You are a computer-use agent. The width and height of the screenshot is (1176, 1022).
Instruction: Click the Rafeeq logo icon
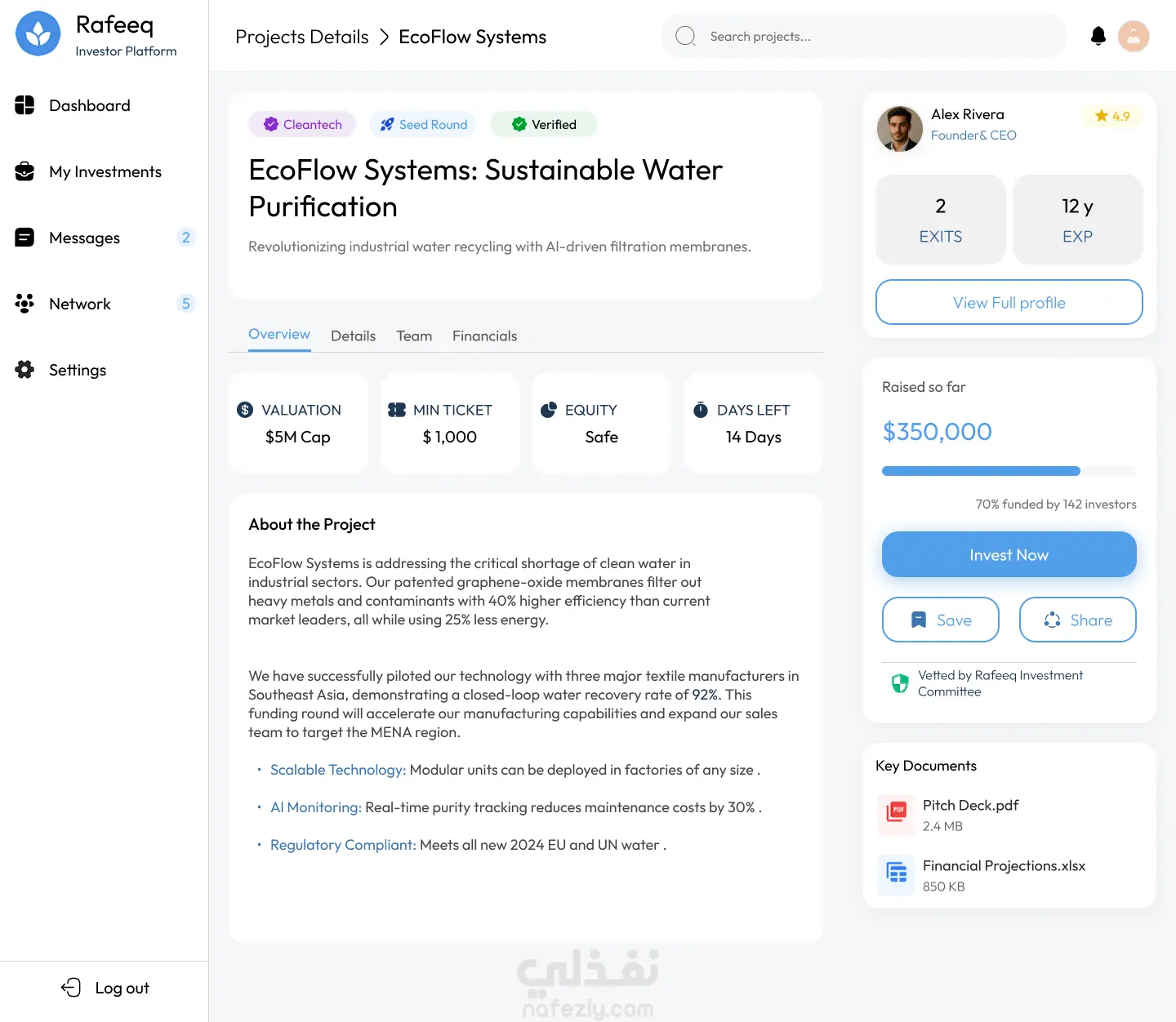[38, 33]
